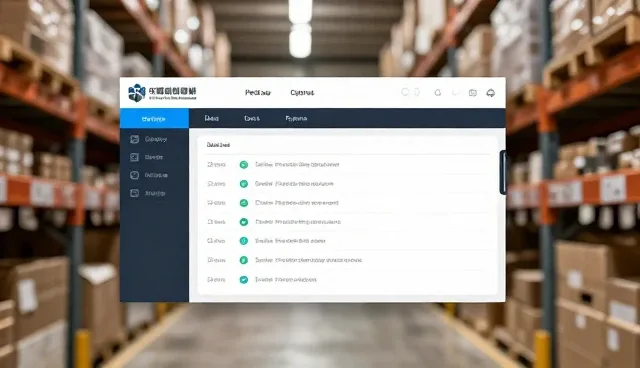640x368 pixels.
Task: Click the green status icon in the last list row
Action: coord(244,279)
